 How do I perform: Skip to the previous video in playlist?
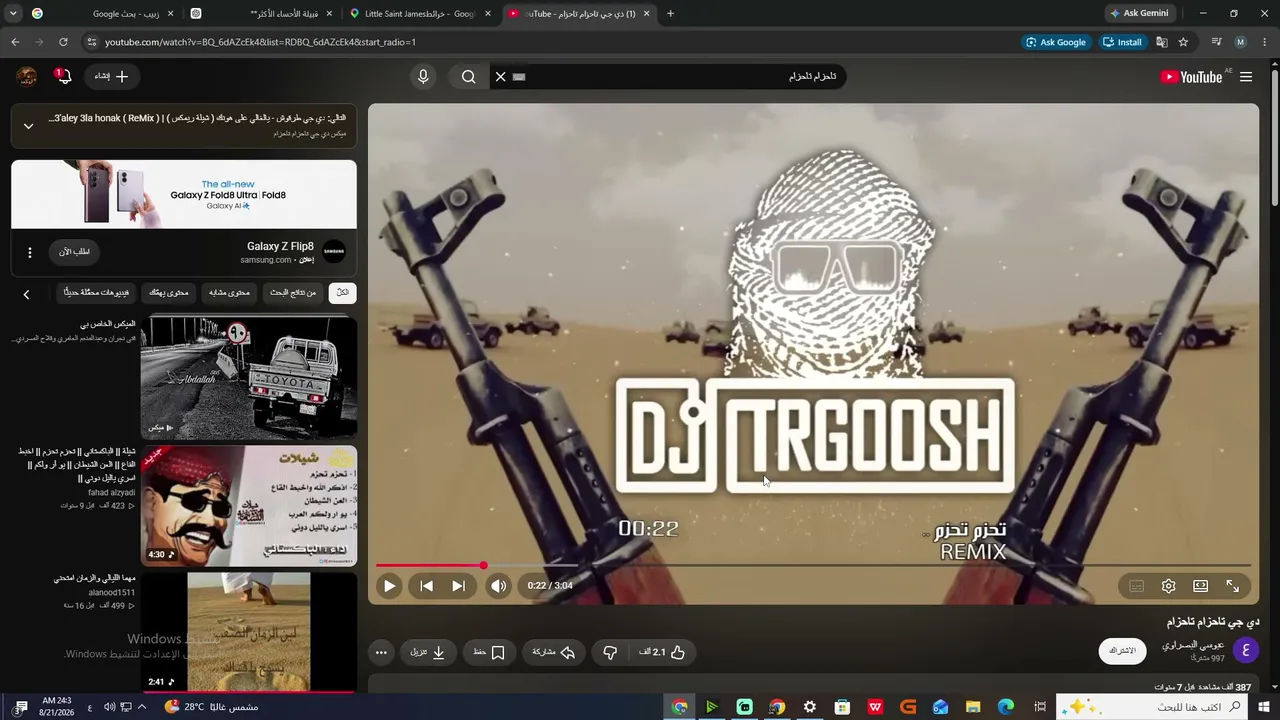point(426,586)
